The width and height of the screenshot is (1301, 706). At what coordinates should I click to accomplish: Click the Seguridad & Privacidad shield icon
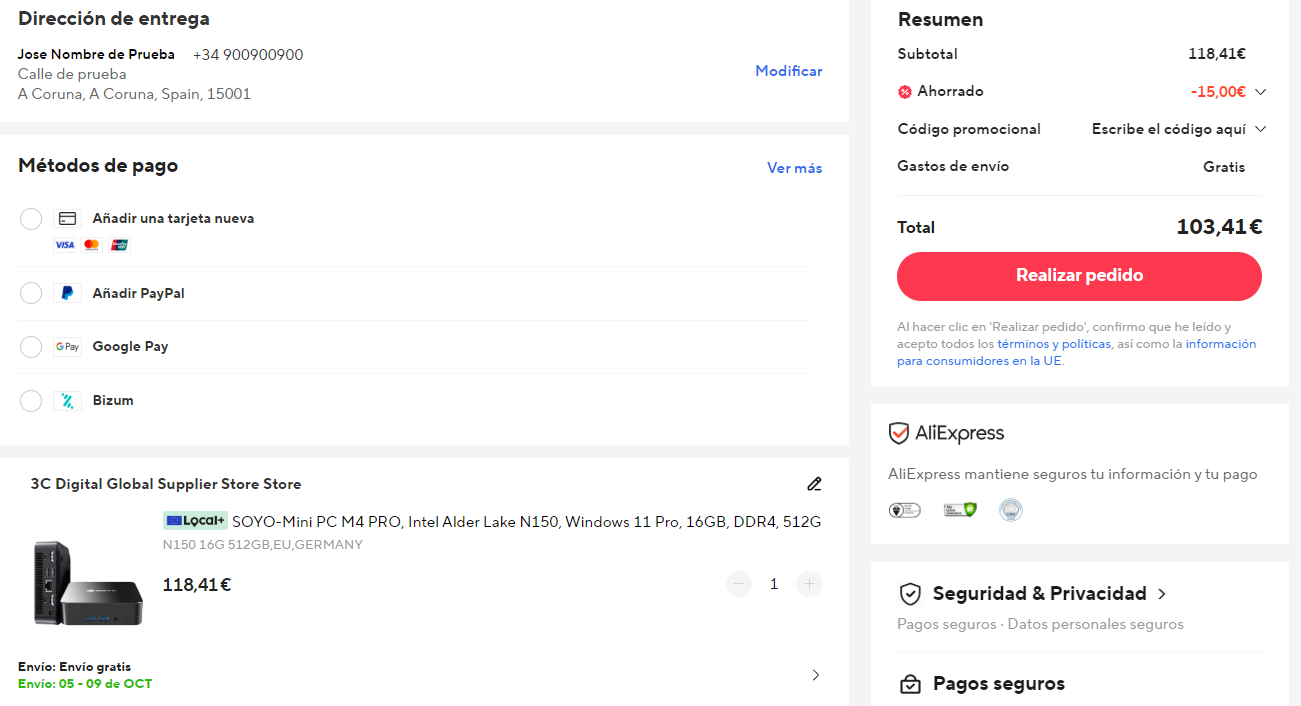point(910,594)
